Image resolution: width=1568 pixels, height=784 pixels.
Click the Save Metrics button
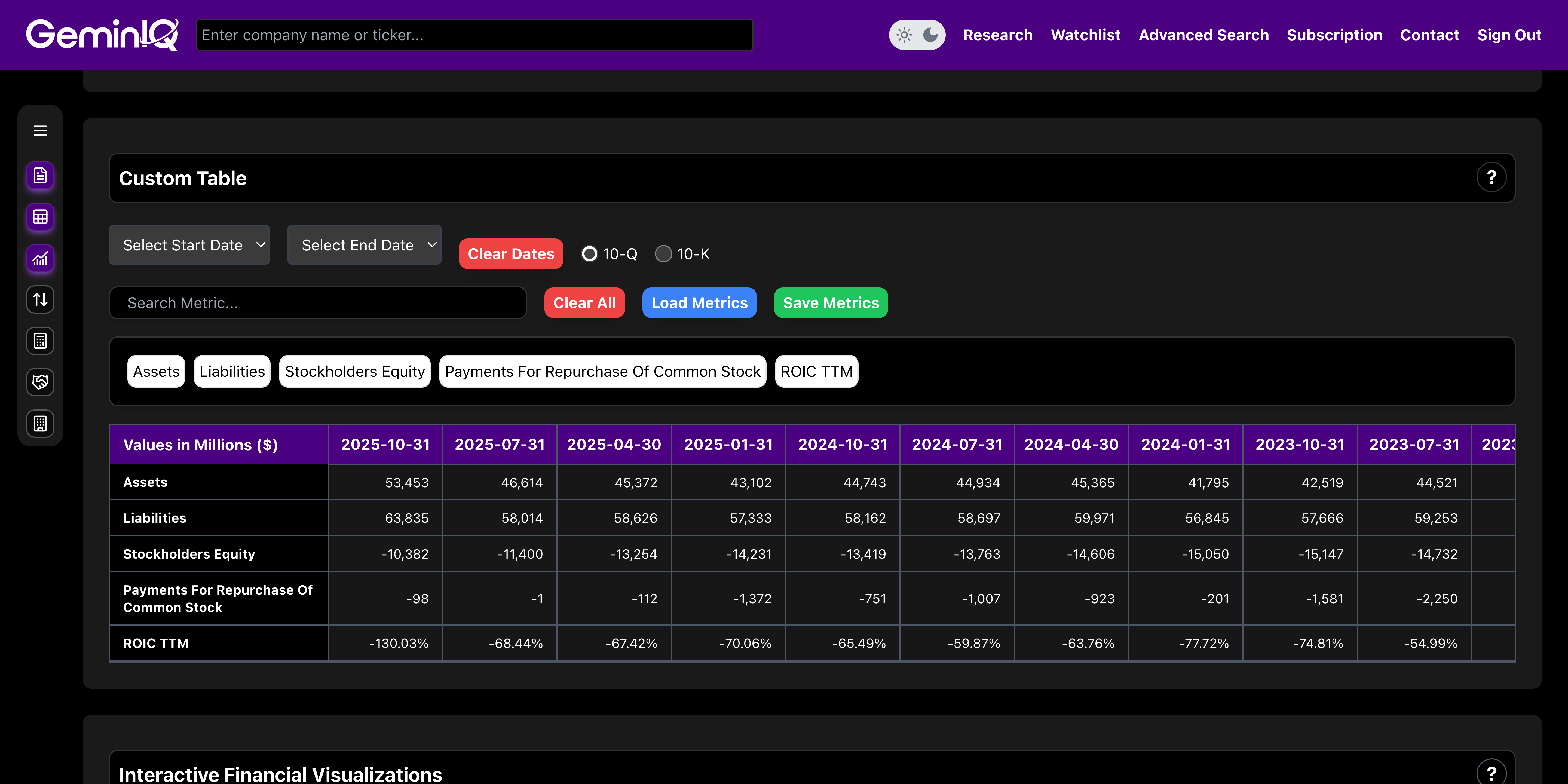(830, 302)
